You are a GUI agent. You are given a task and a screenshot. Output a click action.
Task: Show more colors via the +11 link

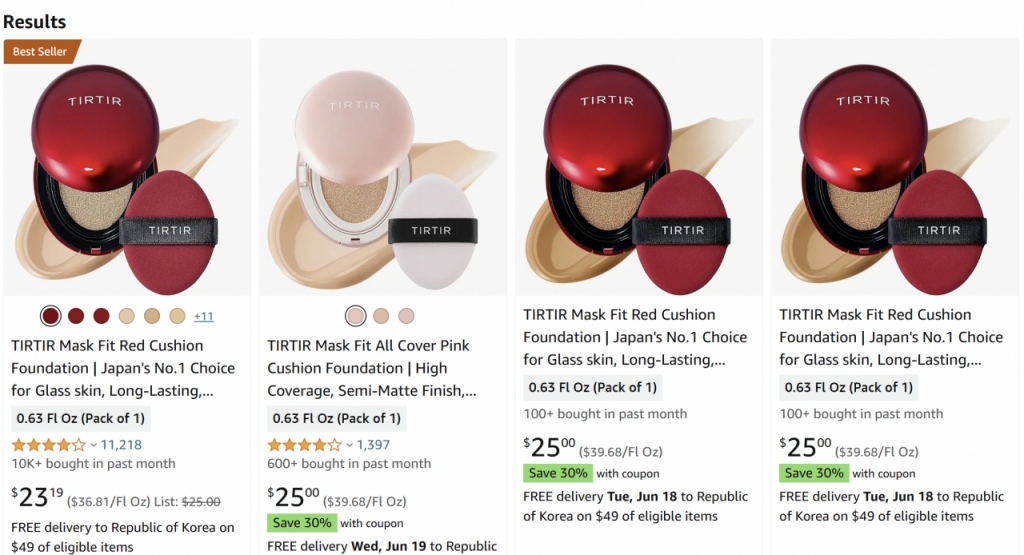204,316
